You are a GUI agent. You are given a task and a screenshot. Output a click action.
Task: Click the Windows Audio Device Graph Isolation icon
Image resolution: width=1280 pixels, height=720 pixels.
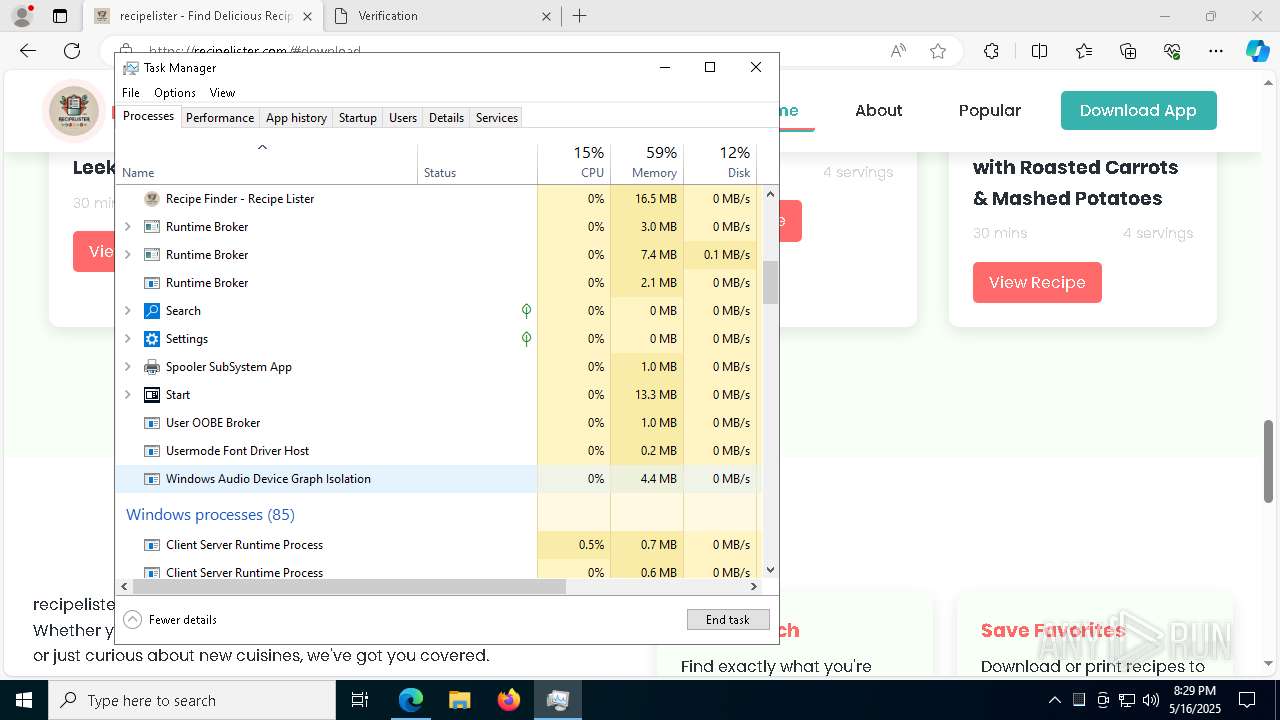[152, 479]
